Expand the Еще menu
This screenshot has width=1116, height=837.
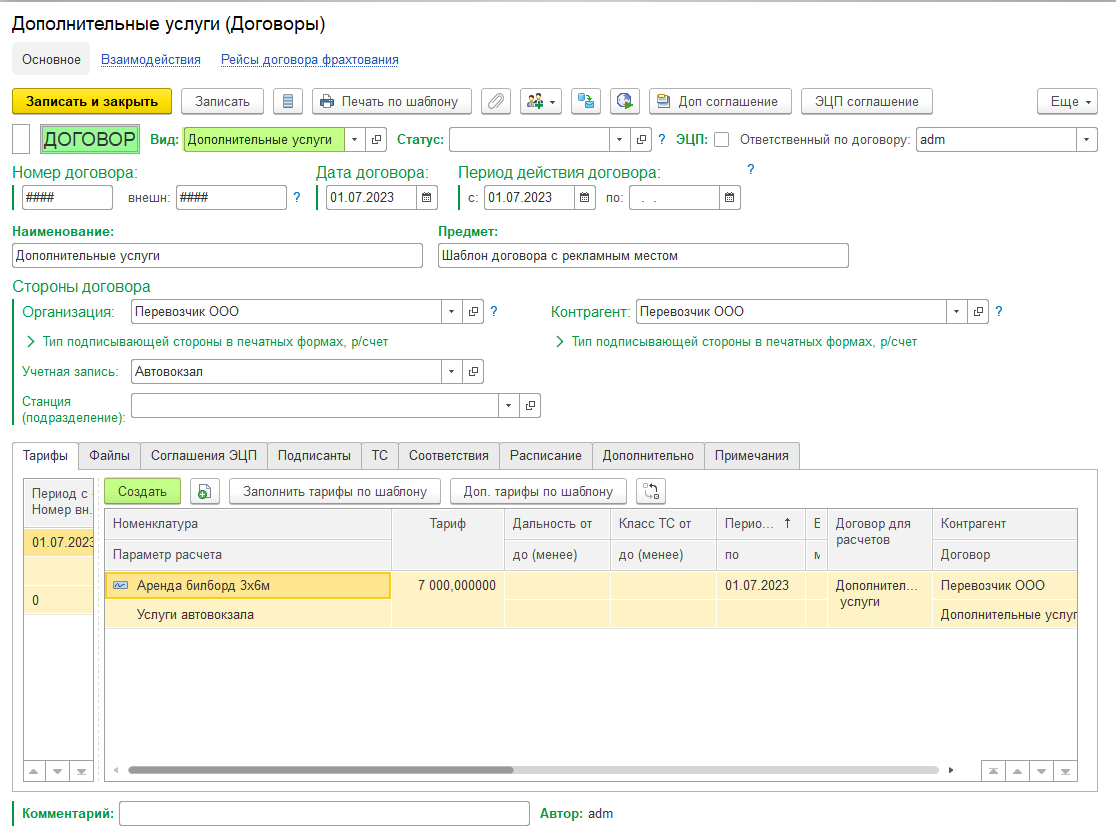[1067, 102]
